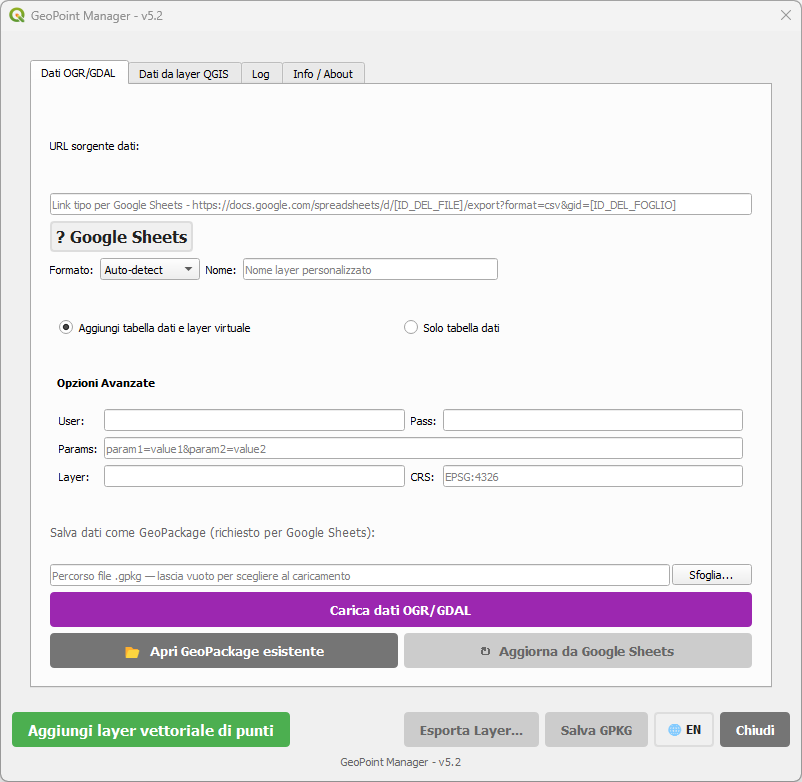
Task: Click the QGIS logo icon in title bar
Action: (17, 15)
